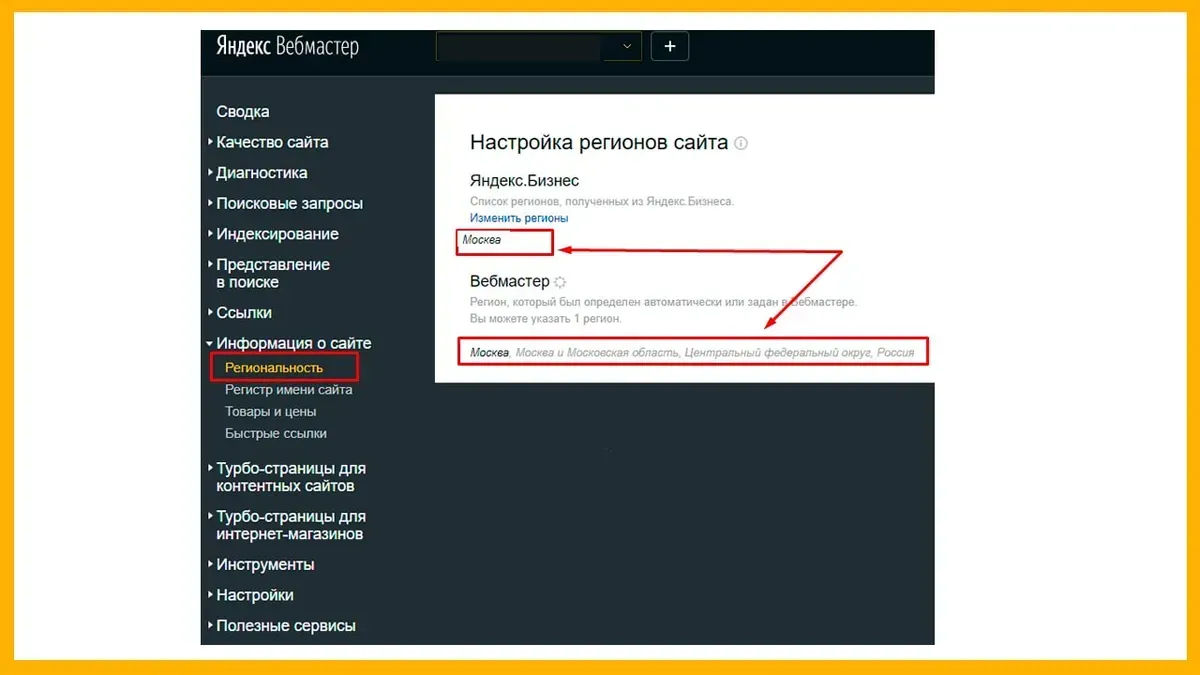Select Товары и цены submenu item

point(271,412)
